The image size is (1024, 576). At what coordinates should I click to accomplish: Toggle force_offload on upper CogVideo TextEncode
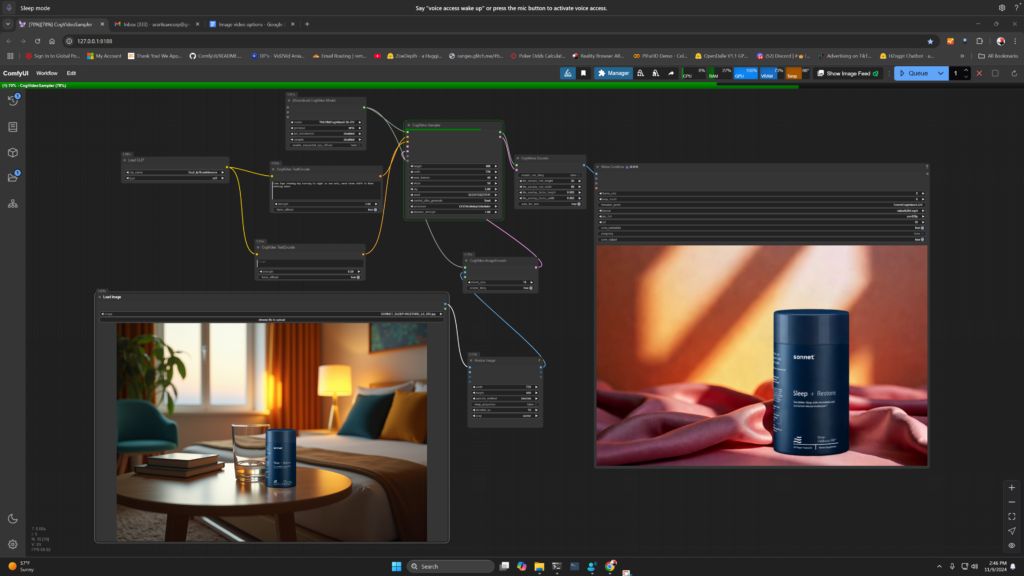[327, 210]
